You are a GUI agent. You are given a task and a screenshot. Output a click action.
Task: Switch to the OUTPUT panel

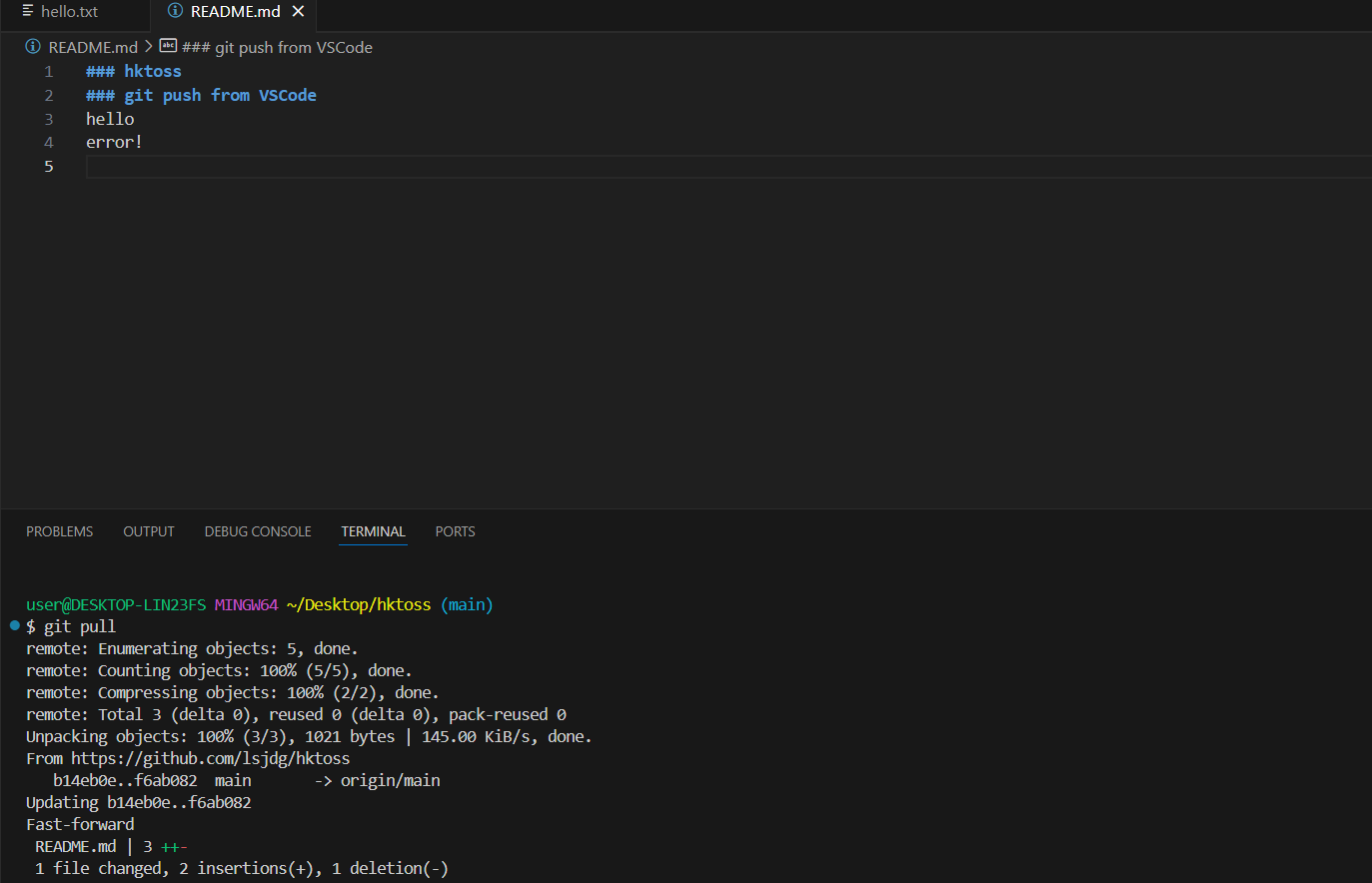[x=148, y=531]
